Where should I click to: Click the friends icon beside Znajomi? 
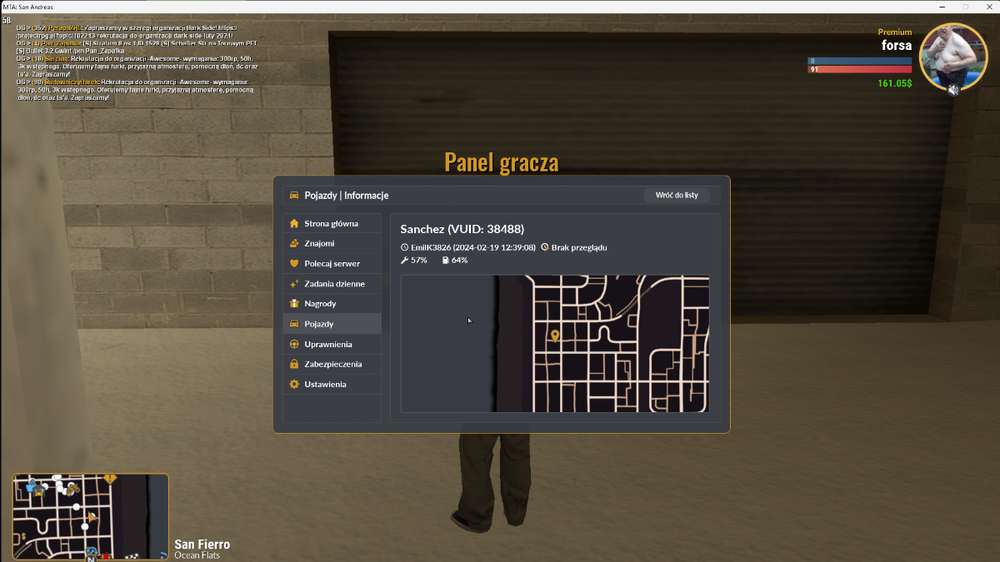point(294,243)
